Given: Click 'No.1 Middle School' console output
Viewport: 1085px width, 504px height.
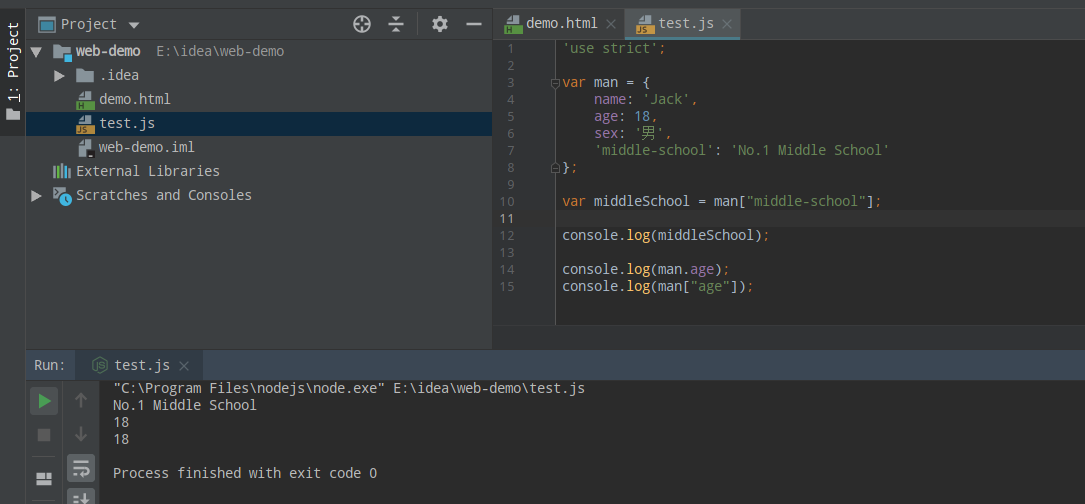Looking at the screenshot, I should pyautogui.click(x=185, y=406).
